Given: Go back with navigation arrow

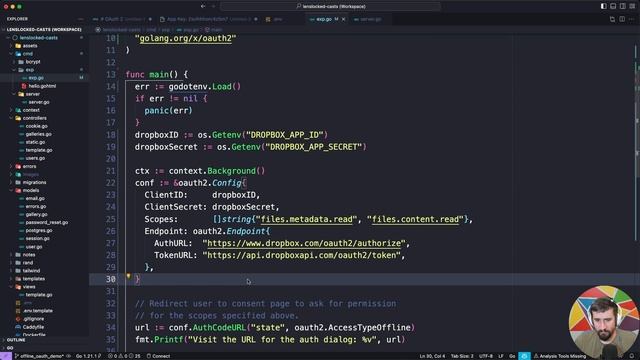Looking at the screenshot, I should (x=203, y=6).
